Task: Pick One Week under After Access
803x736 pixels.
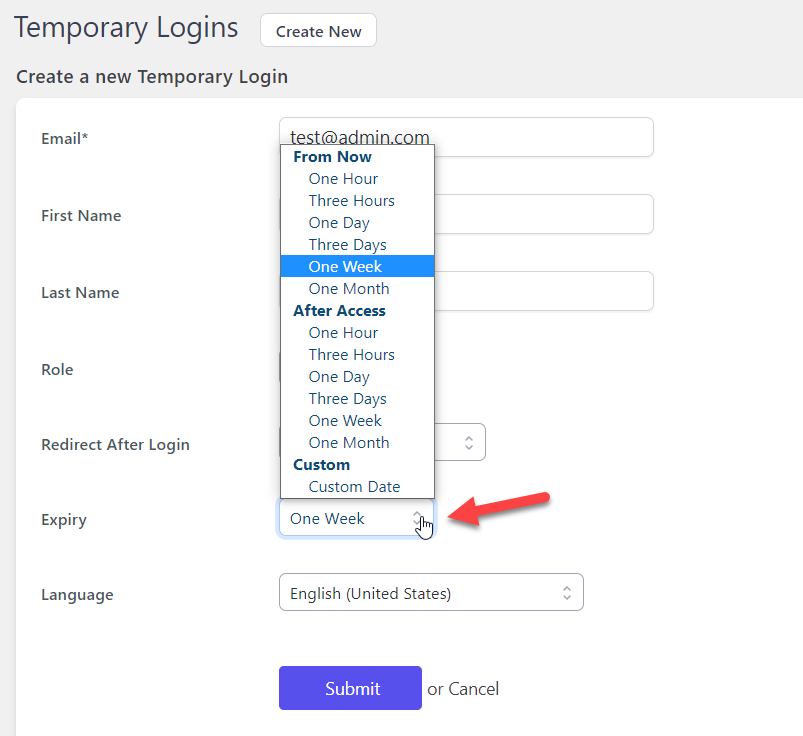Action: (x=357, y=420)
